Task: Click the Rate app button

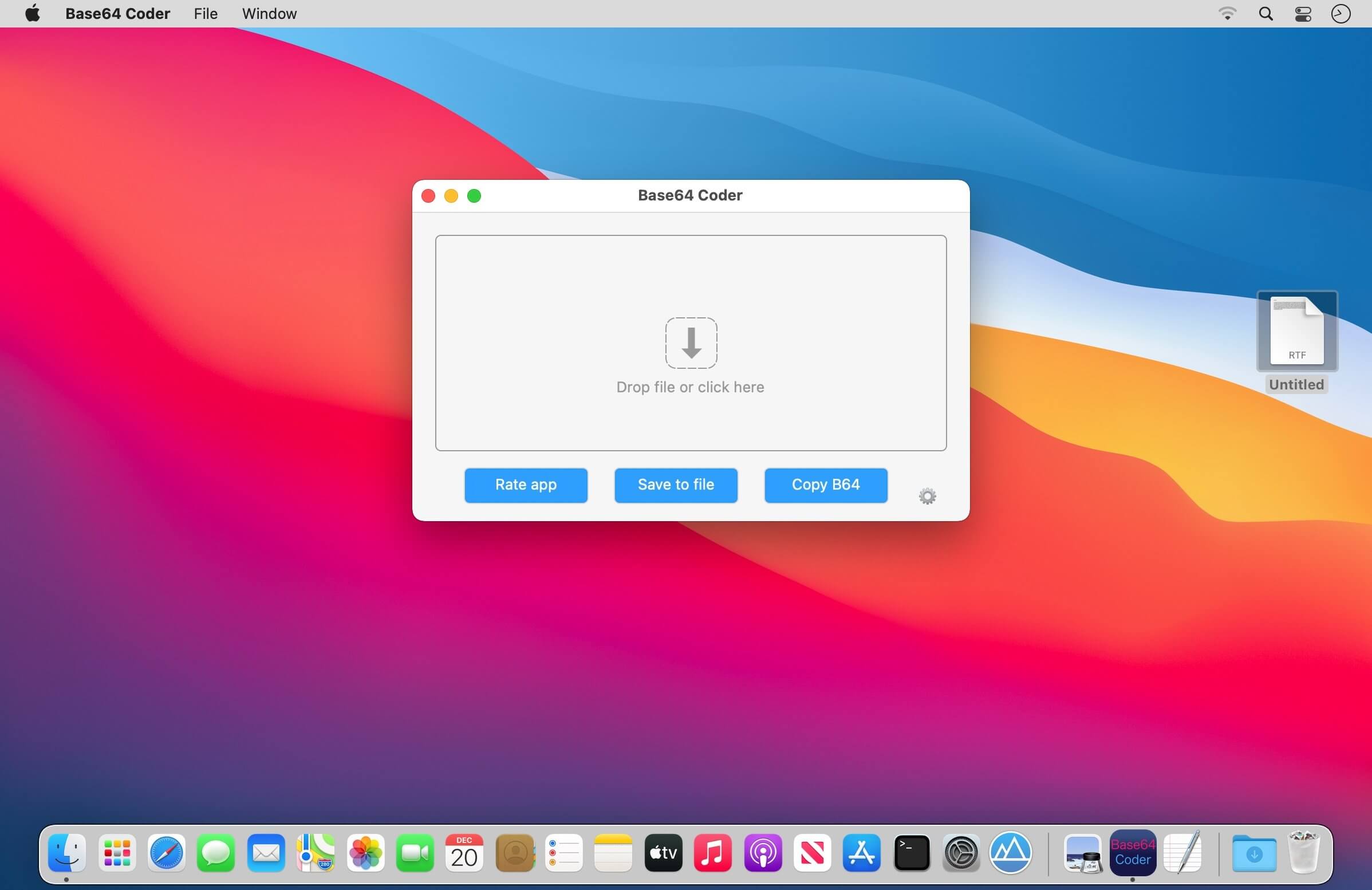Action: tap(526, 485)
